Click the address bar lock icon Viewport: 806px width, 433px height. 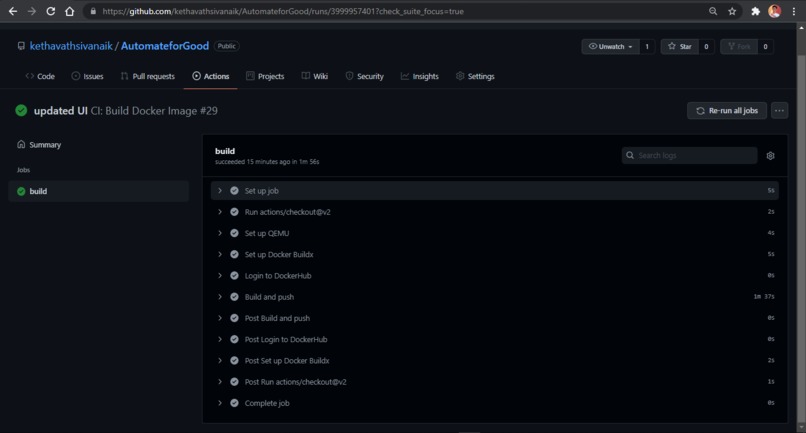coord(93,11)
